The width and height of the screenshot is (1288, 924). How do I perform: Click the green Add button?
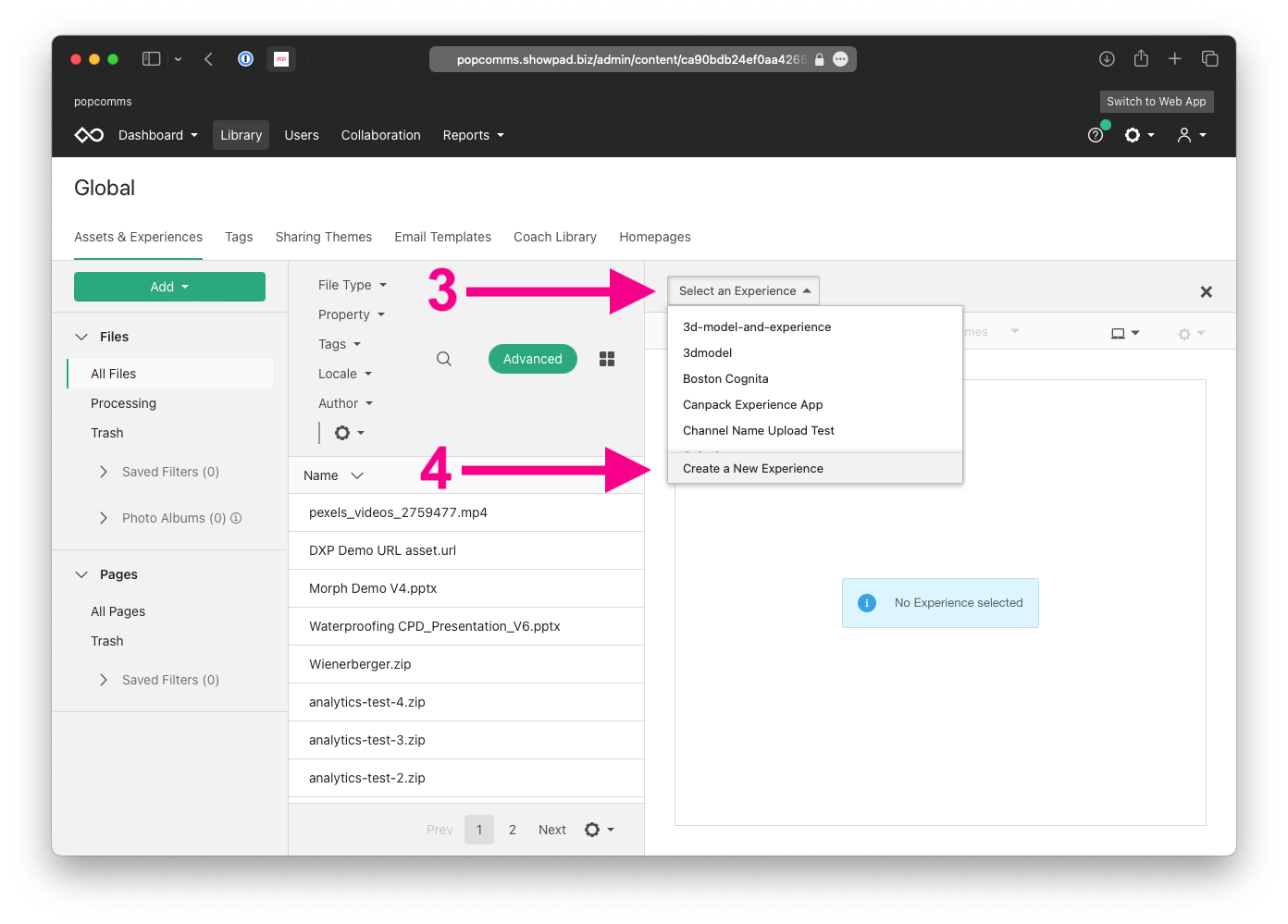[169, 287]
